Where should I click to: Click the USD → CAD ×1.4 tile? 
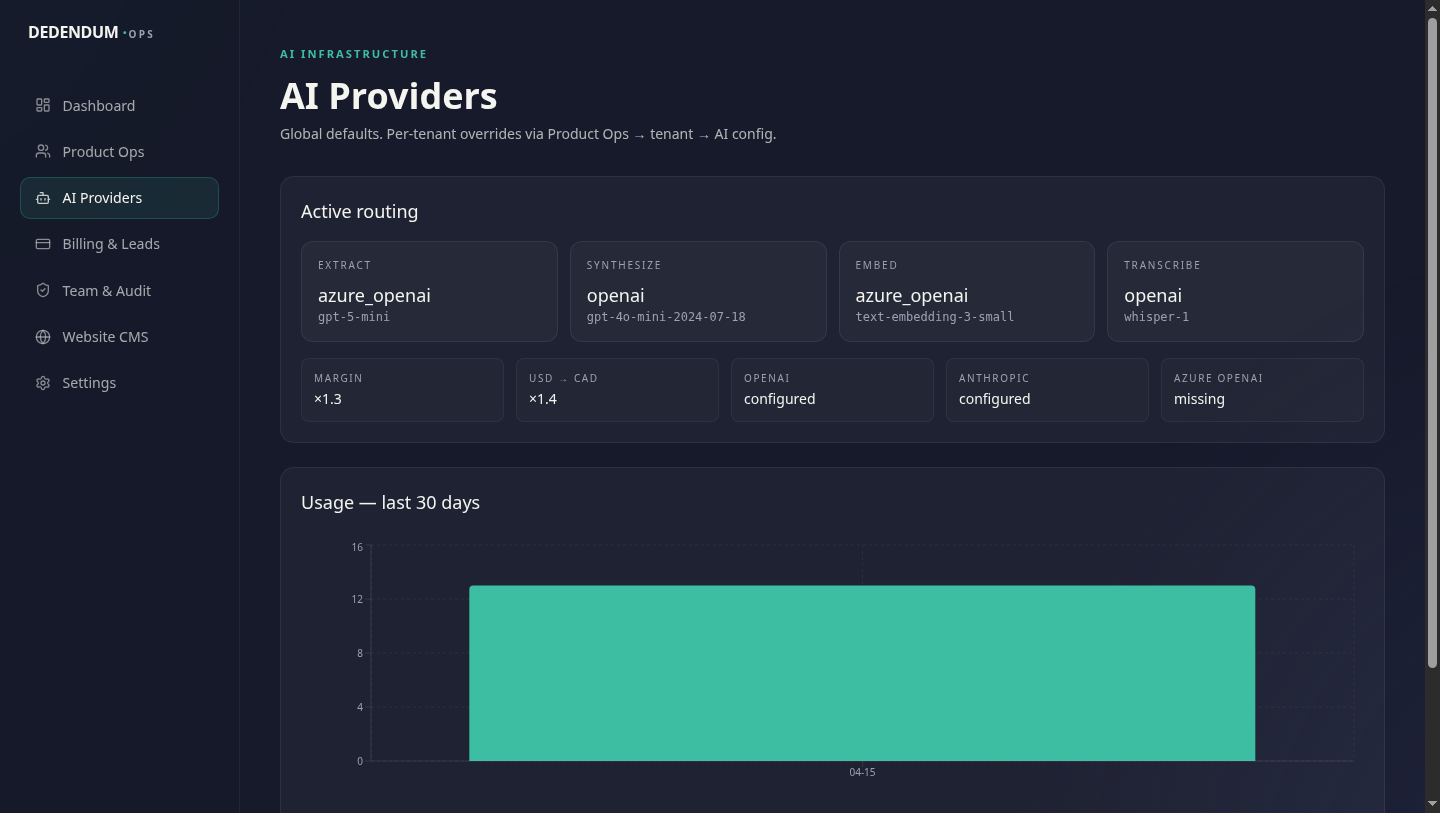pyautogui.click(x=617, y=390)
